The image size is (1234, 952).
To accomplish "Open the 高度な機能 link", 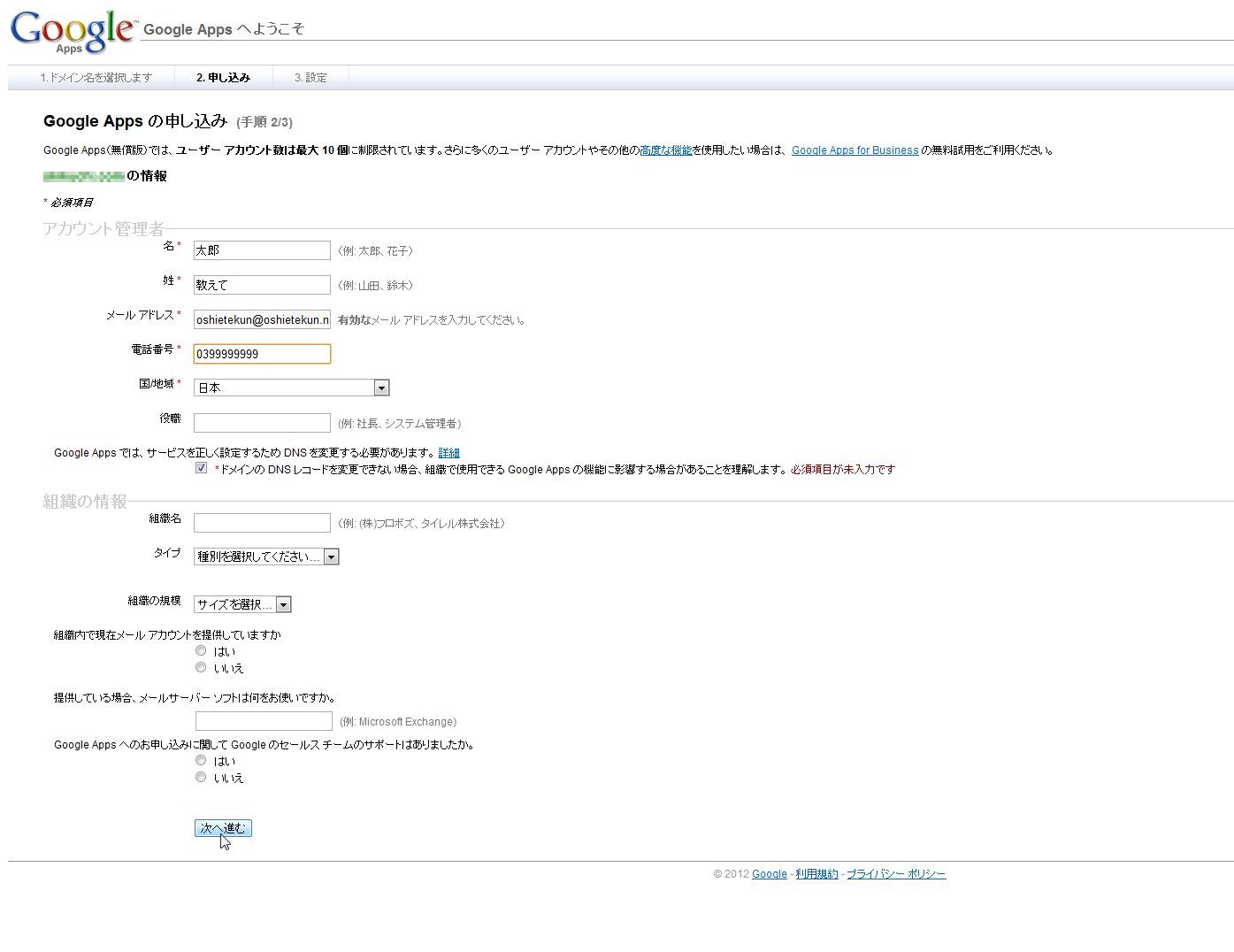I will (665, 150).
